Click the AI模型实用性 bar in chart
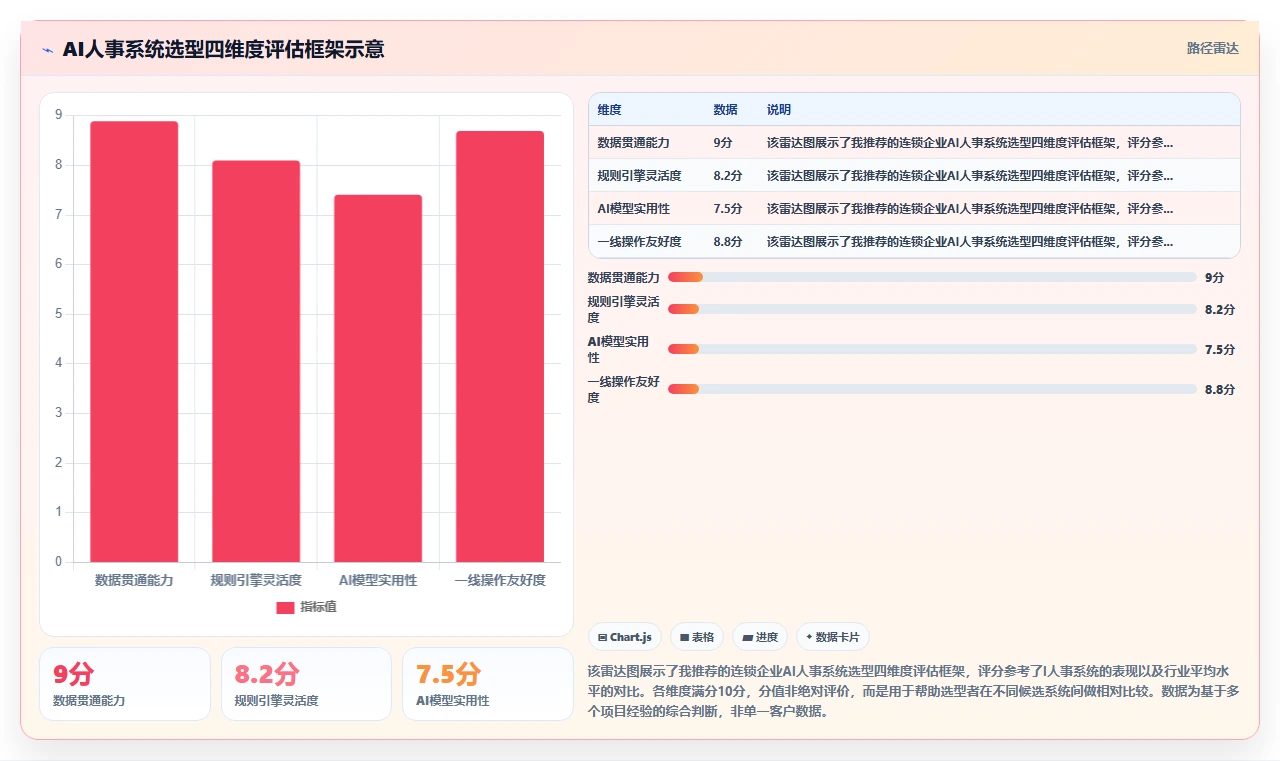 click(x=378, y=378)
